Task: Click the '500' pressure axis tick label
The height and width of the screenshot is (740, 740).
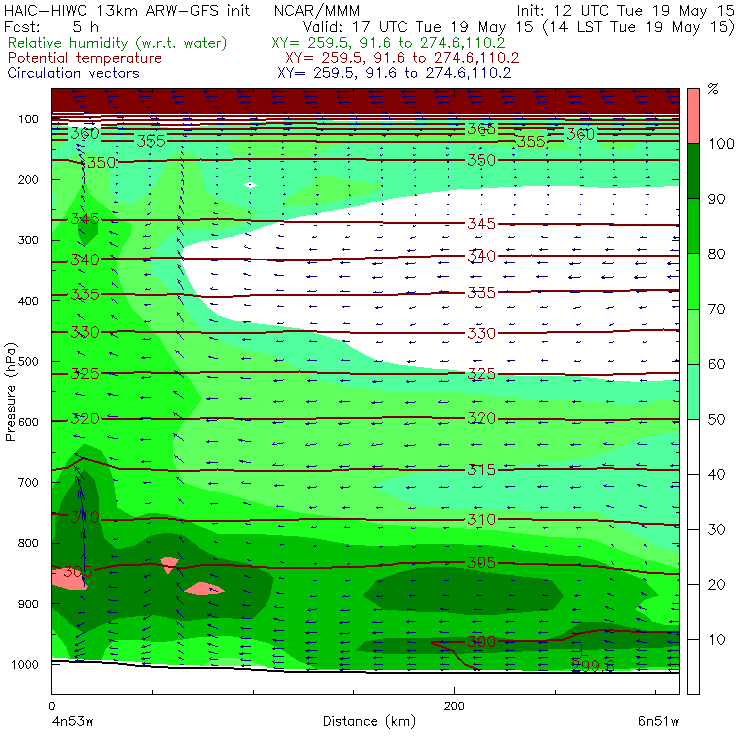Action: click(x=28, y=361)
